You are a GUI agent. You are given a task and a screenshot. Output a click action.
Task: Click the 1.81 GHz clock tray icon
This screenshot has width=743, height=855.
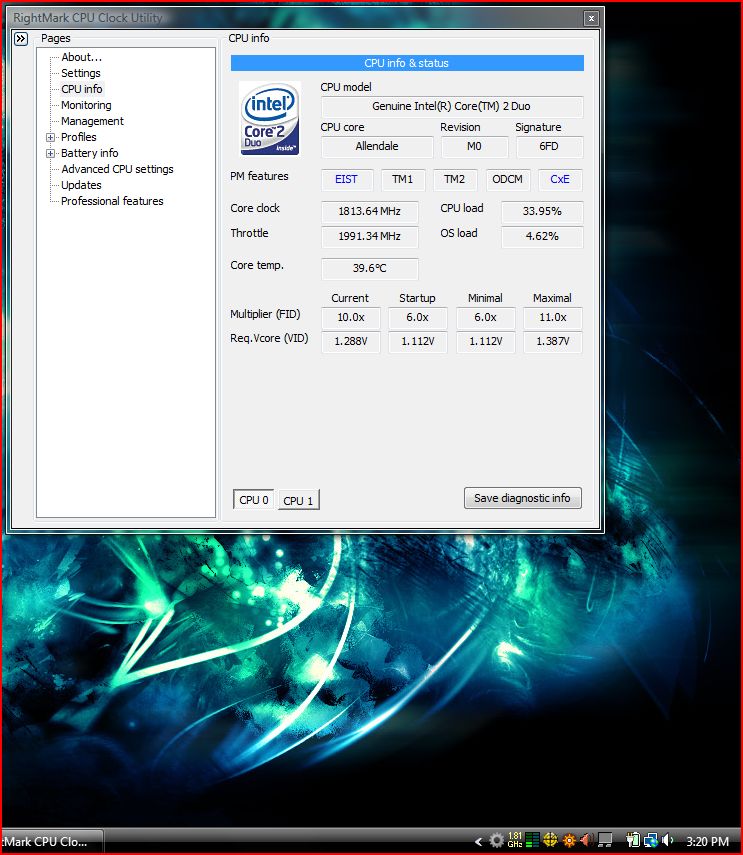coord(515,840)
